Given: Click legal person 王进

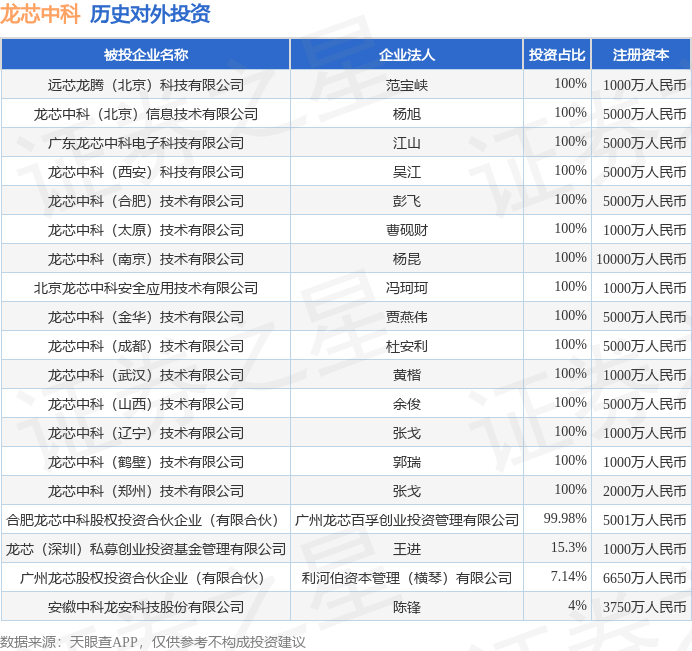Looking at the screenshot, I should (406, 549).
